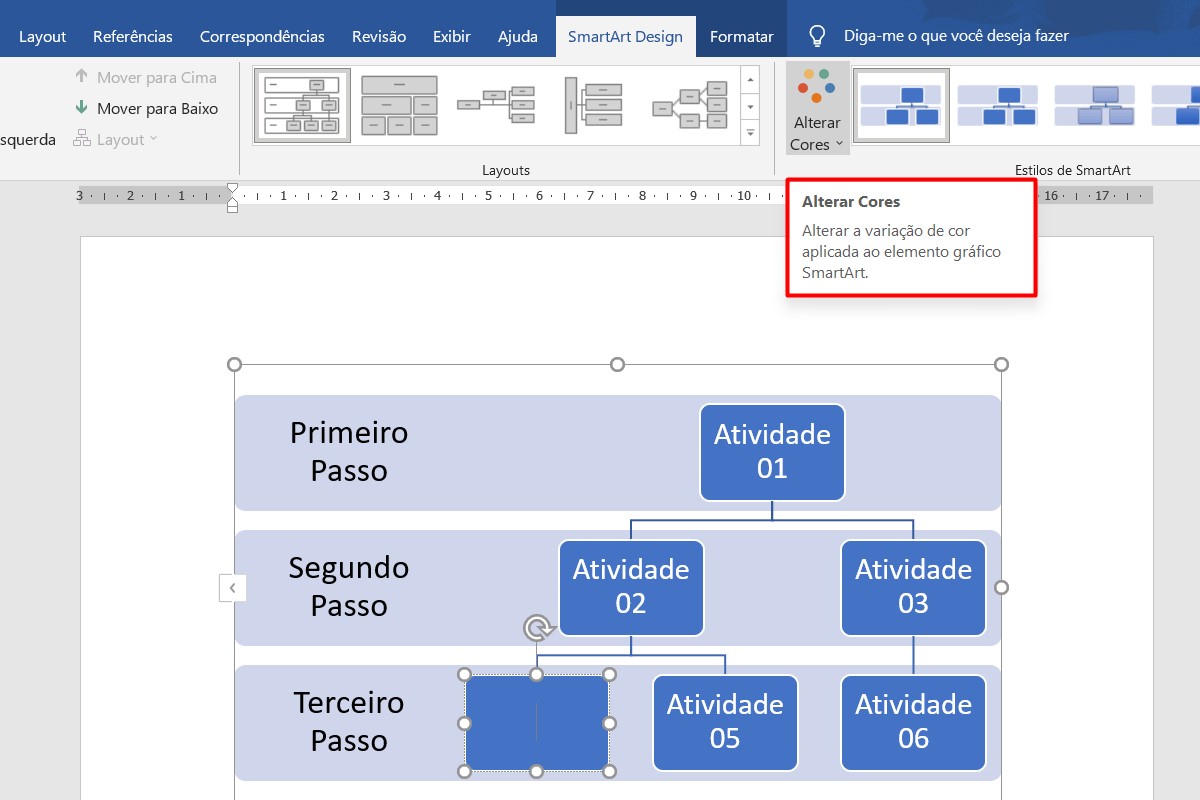Select the fifth layouts gallery thumbnail
The image size is (1200, 800).
(690, 104)
